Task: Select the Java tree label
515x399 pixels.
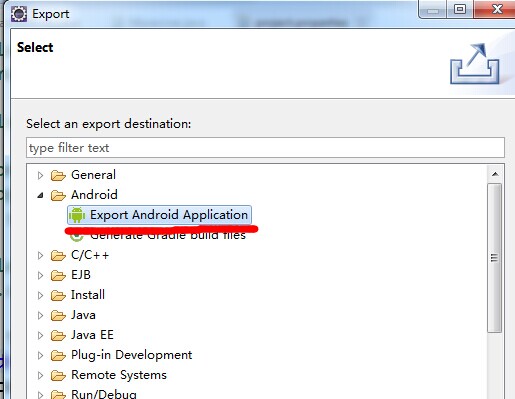Action: pyautogui.click(x=83, y=315)
